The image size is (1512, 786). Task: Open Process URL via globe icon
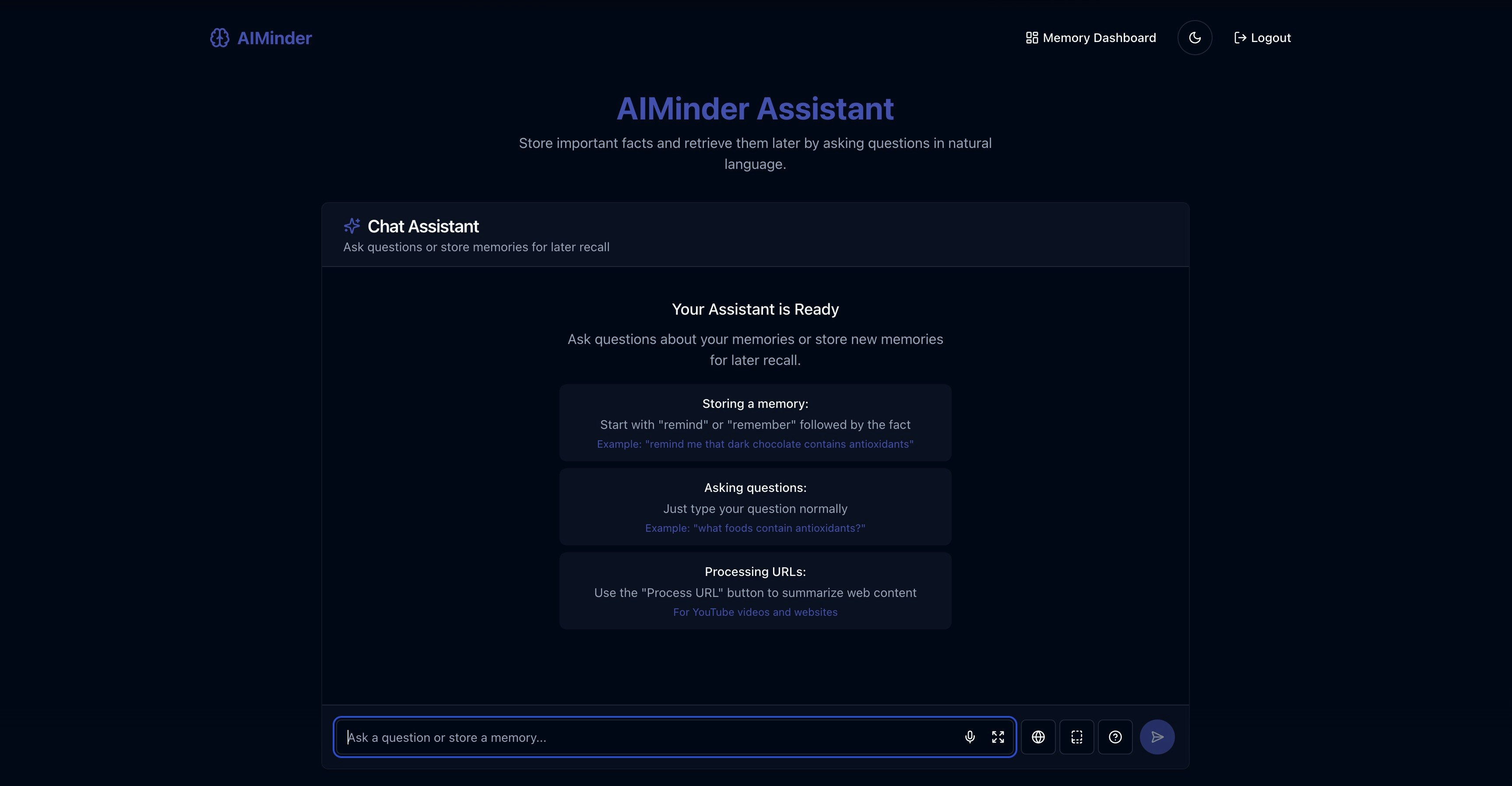click(x=1038, y=737)
